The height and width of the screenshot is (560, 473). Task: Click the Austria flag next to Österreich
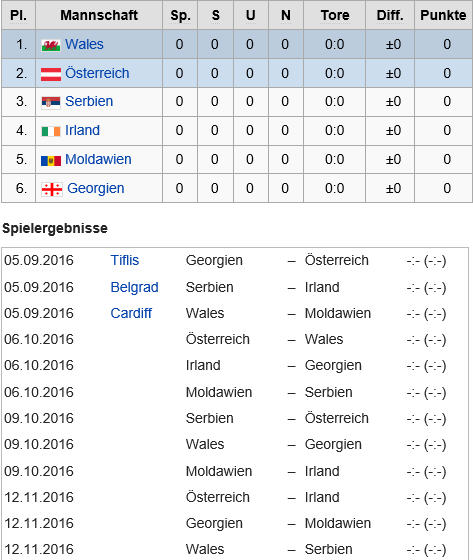pyautogui.click(x=51, y=74)
